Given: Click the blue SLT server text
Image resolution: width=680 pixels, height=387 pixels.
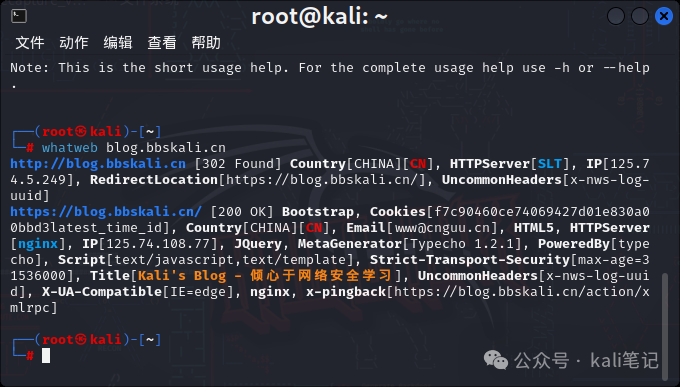Looking at the screenshot, I should (550, 164).
